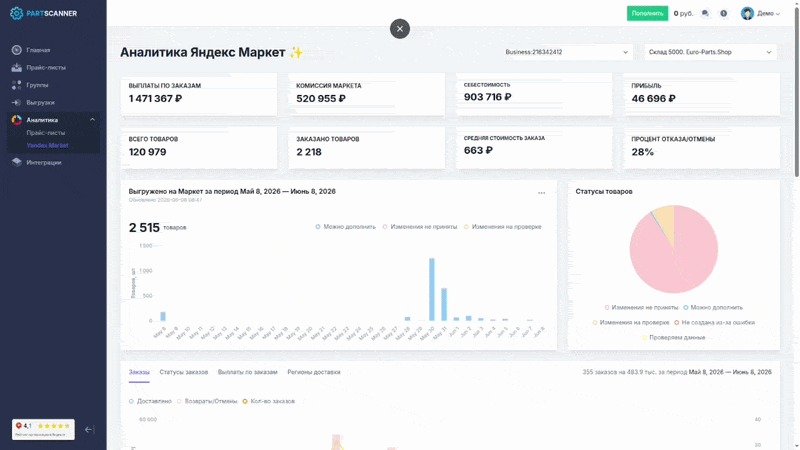Open the Главная menu label
800x450 pixels.
coord(38,50)
